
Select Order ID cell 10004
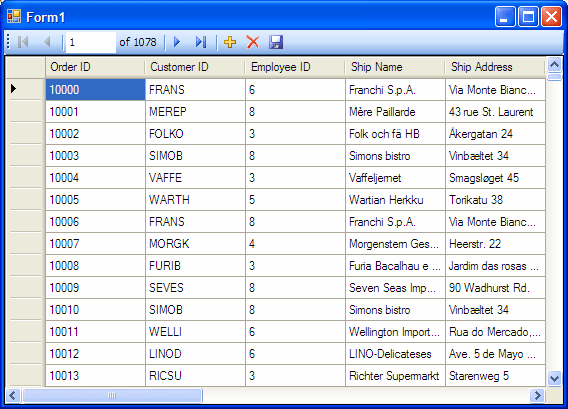(x=95, y=178)
